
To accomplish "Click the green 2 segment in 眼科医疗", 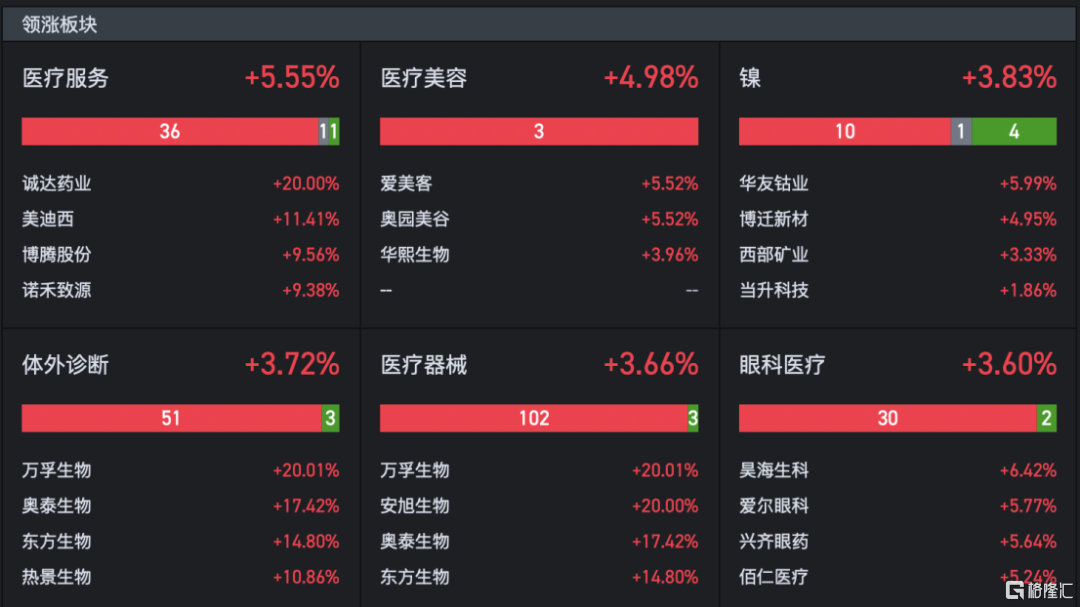I will point(1047,418).
